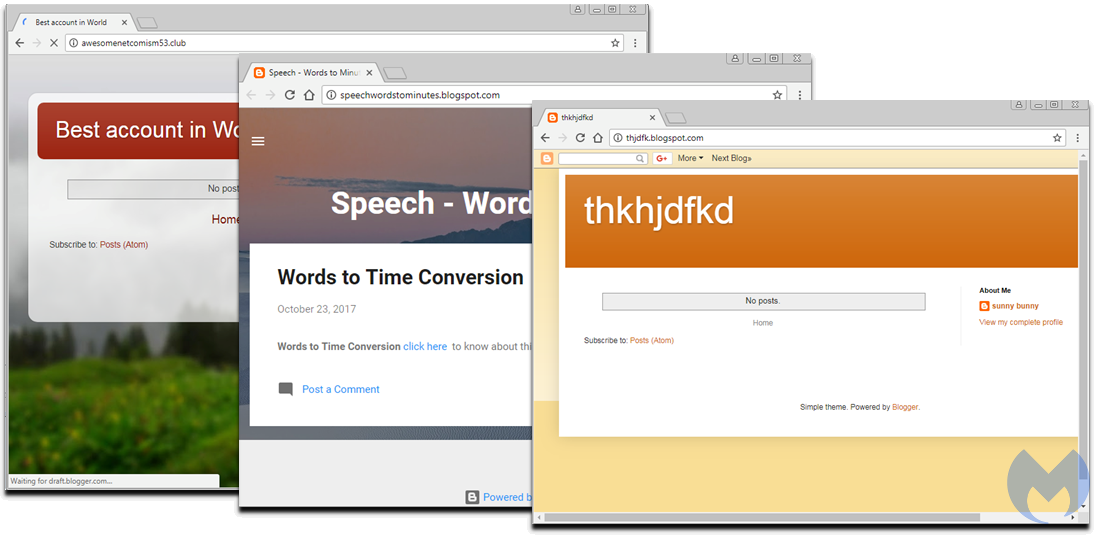
Task: Open the Chrome menu in the thkhjdfkd window
Action: [1077, 138]
